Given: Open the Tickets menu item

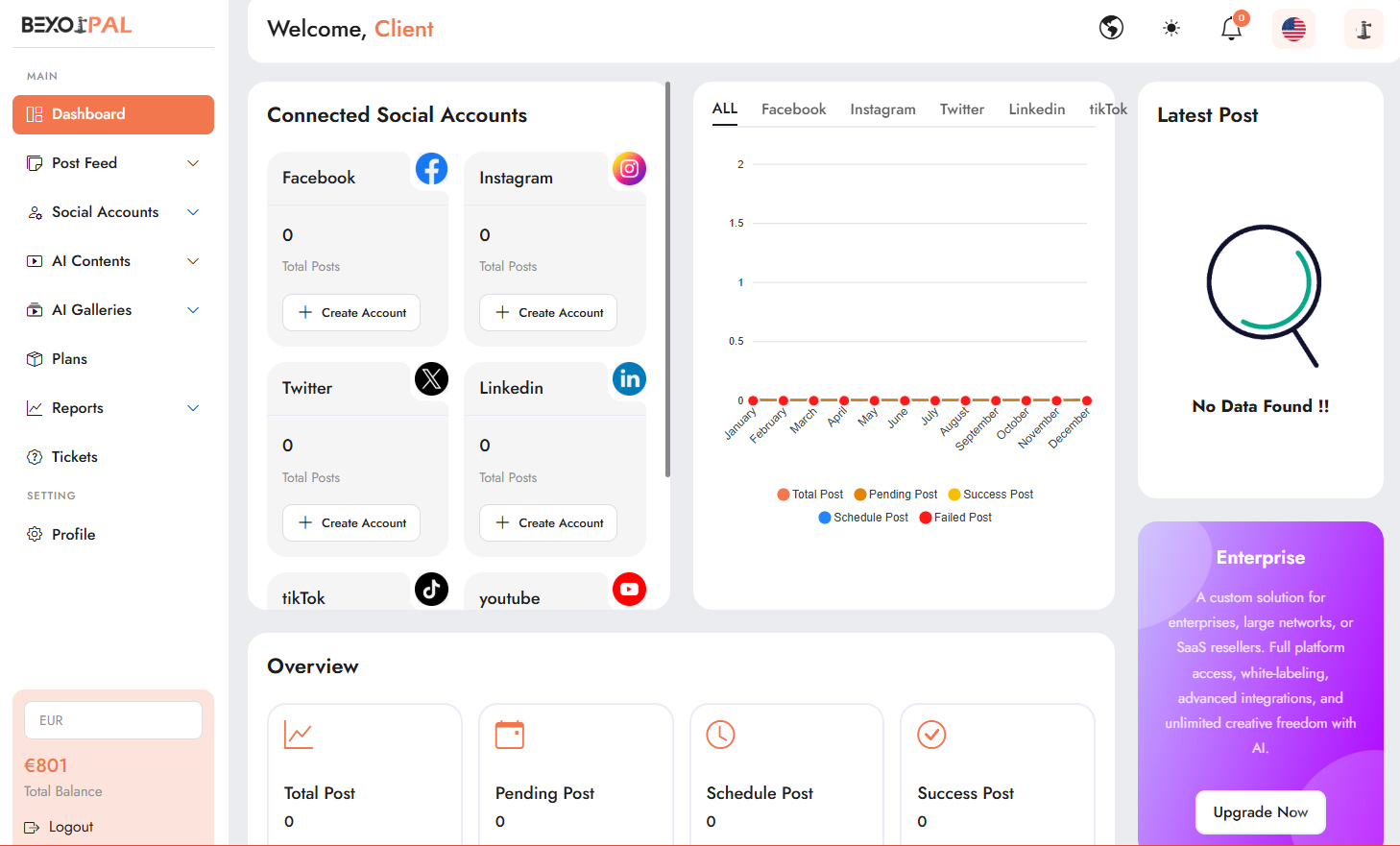Looking at the screenshot, I should (113, 457).
